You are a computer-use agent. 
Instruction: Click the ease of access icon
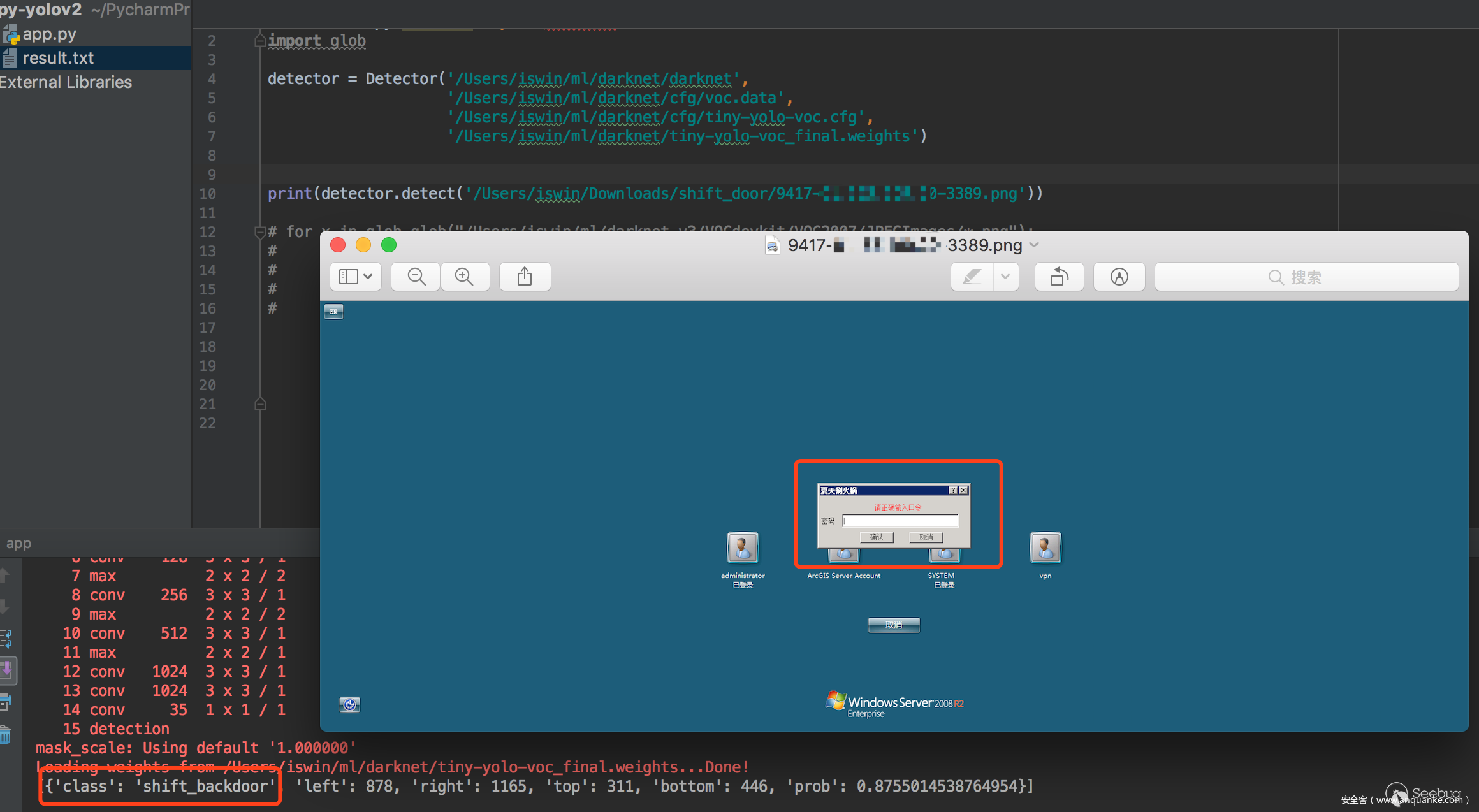pos(349,704)
